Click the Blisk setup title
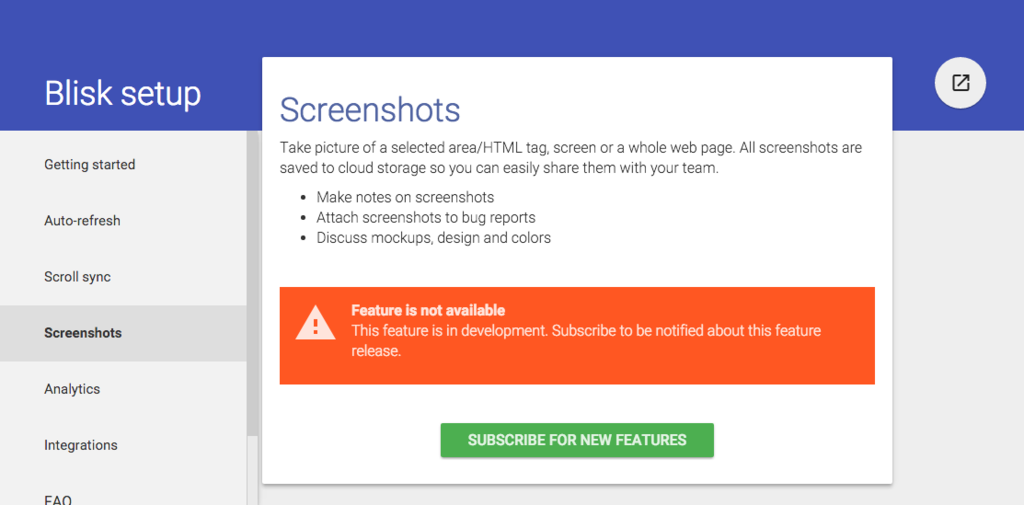Image resolution: width=1024 pixels, height=505 pixels. (122, 93)
